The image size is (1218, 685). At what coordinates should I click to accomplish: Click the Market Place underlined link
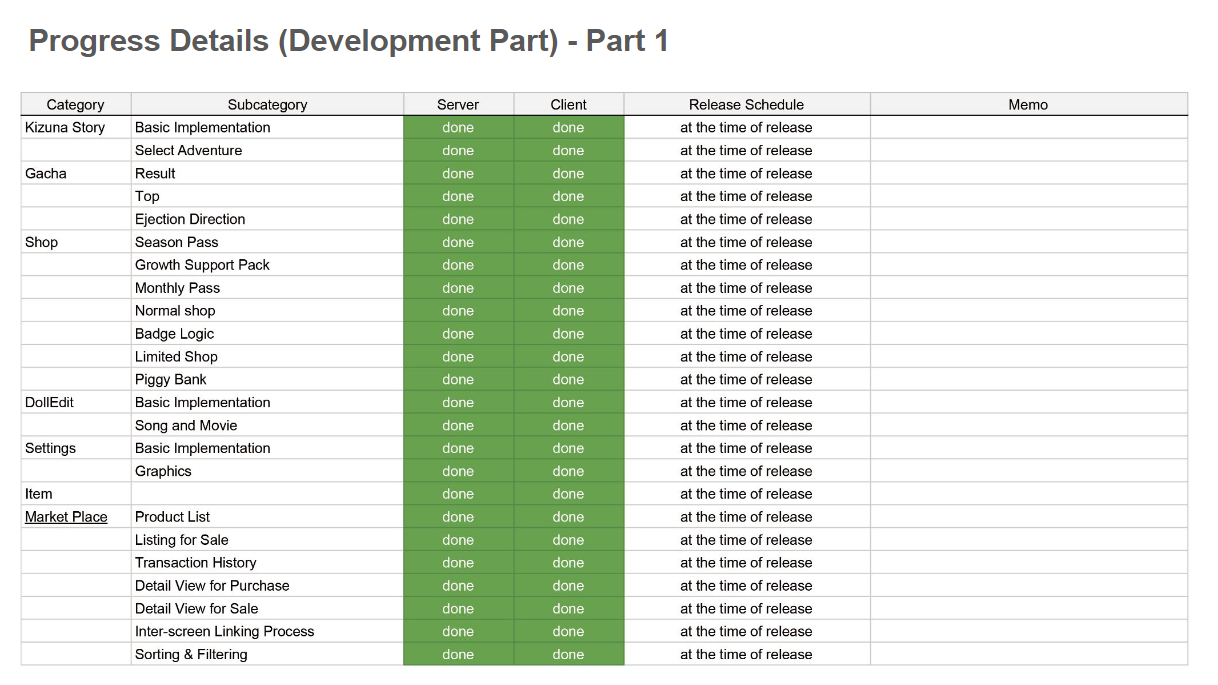pyautogui.click(x=66, y=517)
